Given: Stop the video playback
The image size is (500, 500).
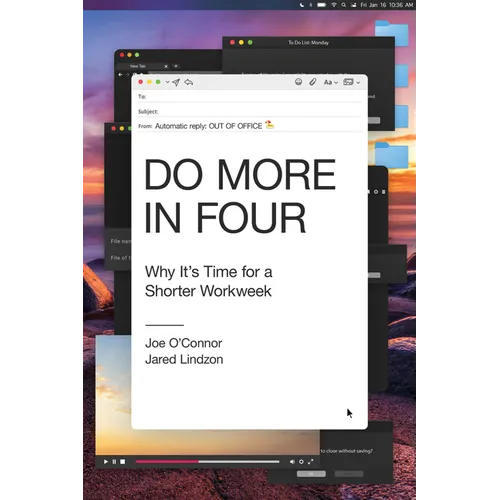Looking at the screenshot, I should point(123,462).
